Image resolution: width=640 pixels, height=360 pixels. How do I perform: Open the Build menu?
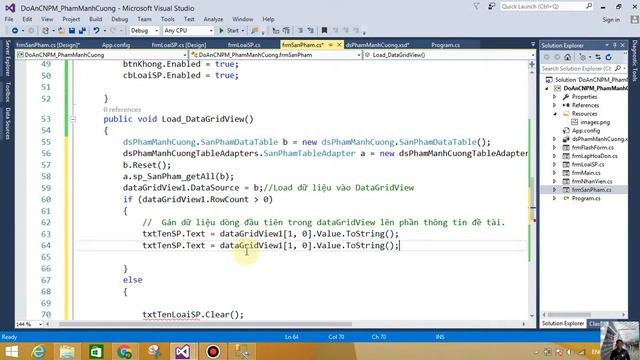coord(96,19)
